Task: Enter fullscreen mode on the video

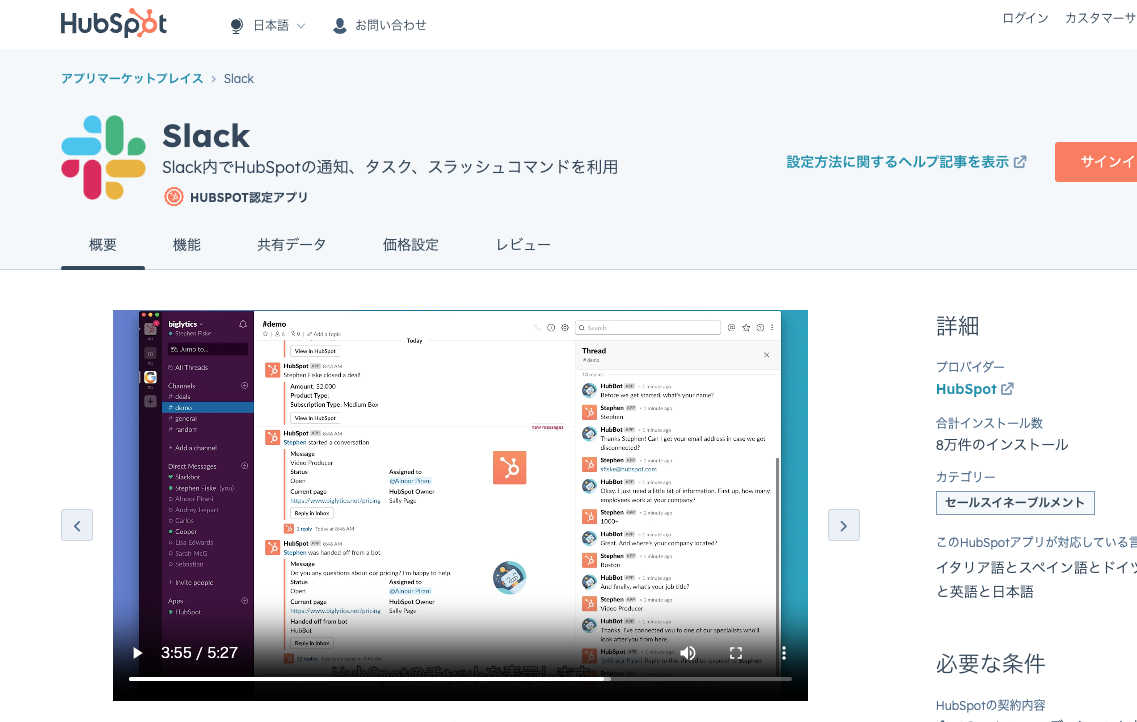Action: (x=736, y=652)
